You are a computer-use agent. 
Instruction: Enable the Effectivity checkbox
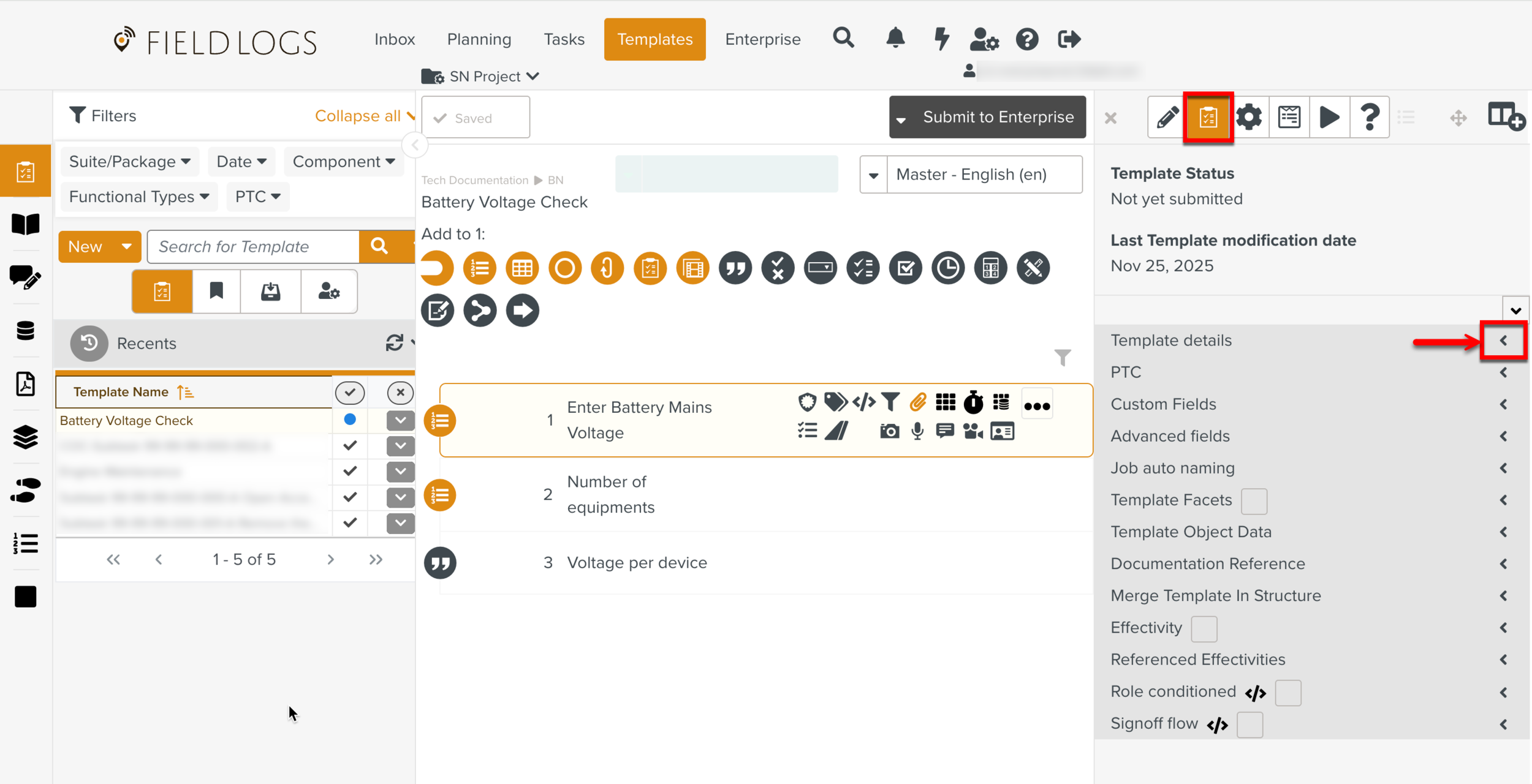(x=1204, y=629)
